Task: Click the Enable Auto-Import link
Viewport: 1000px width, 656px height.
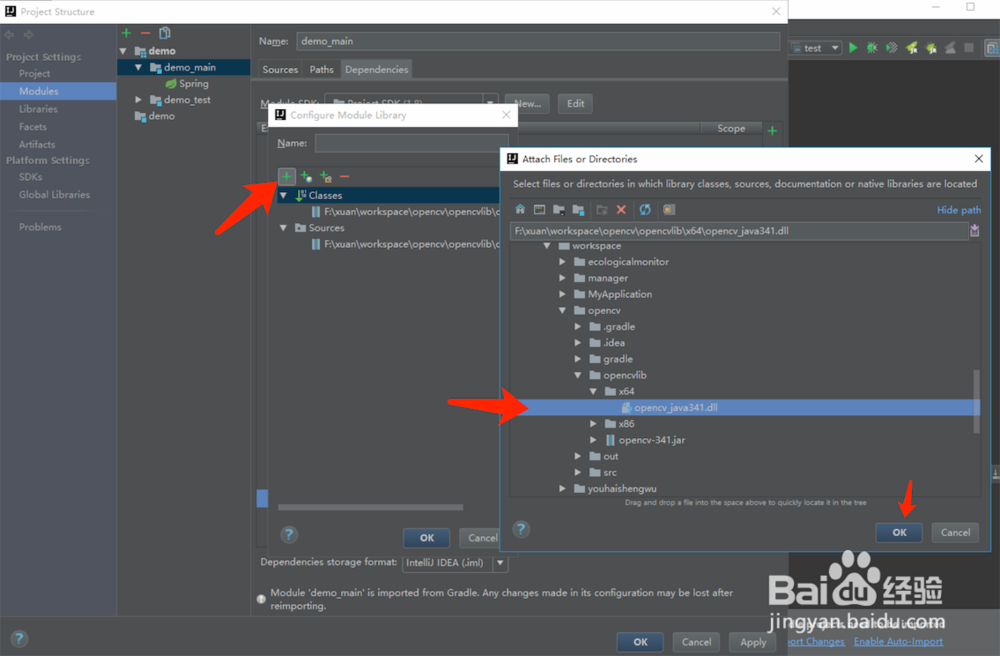Action: [898, 641]
